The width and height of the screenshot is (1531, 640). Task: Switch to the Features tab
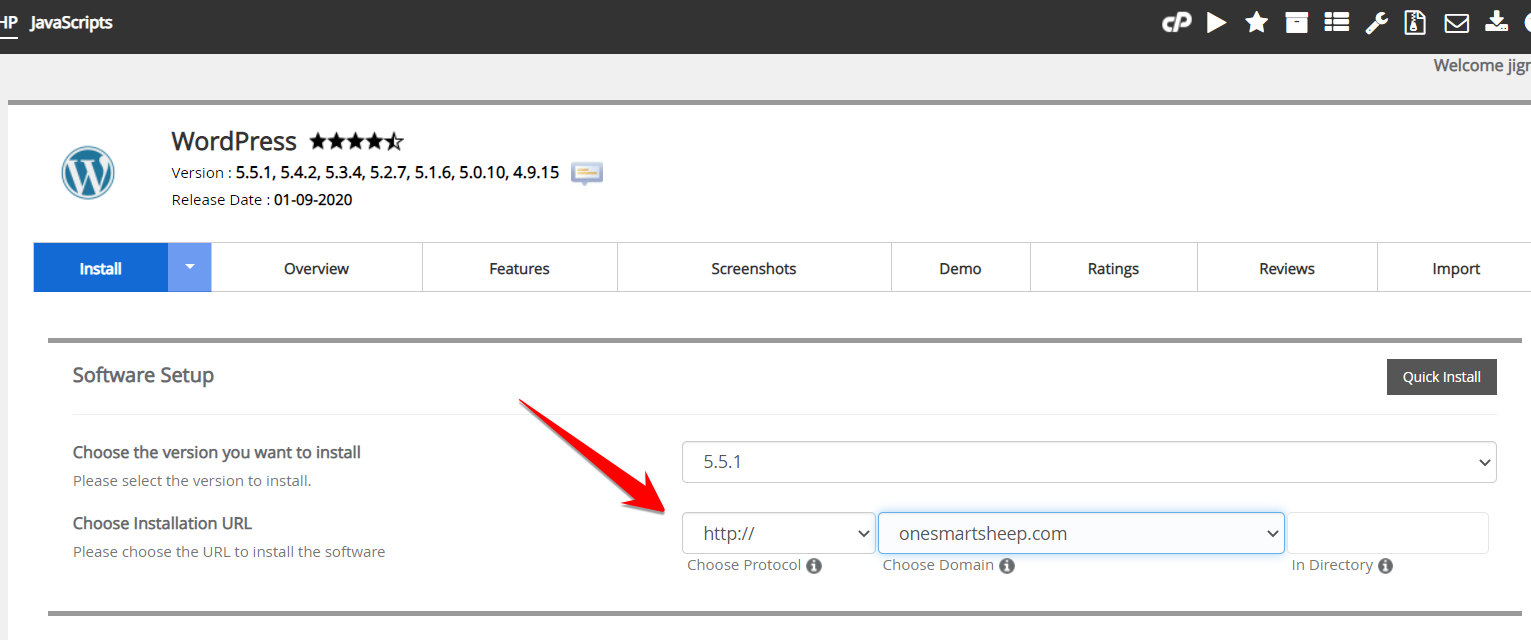tap(519, 268)
